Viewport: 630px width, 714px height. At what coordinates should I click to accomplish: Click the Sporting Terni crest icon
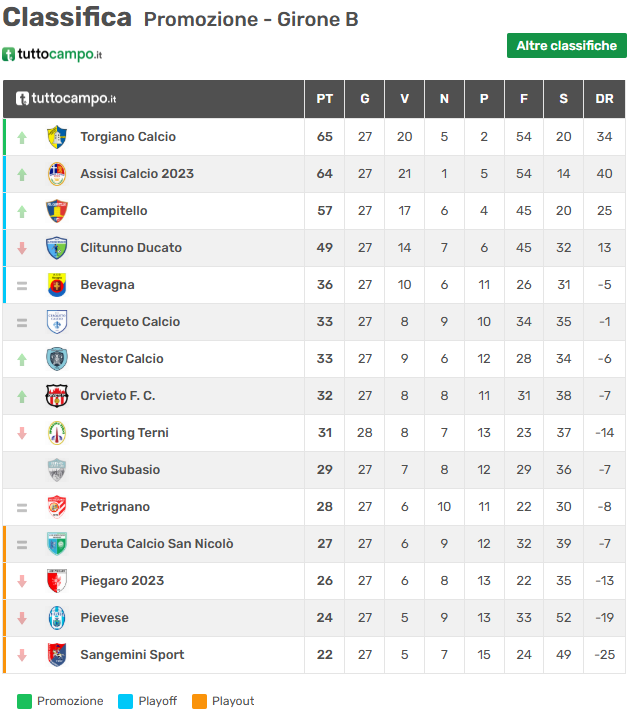click(x=57, y=433)
